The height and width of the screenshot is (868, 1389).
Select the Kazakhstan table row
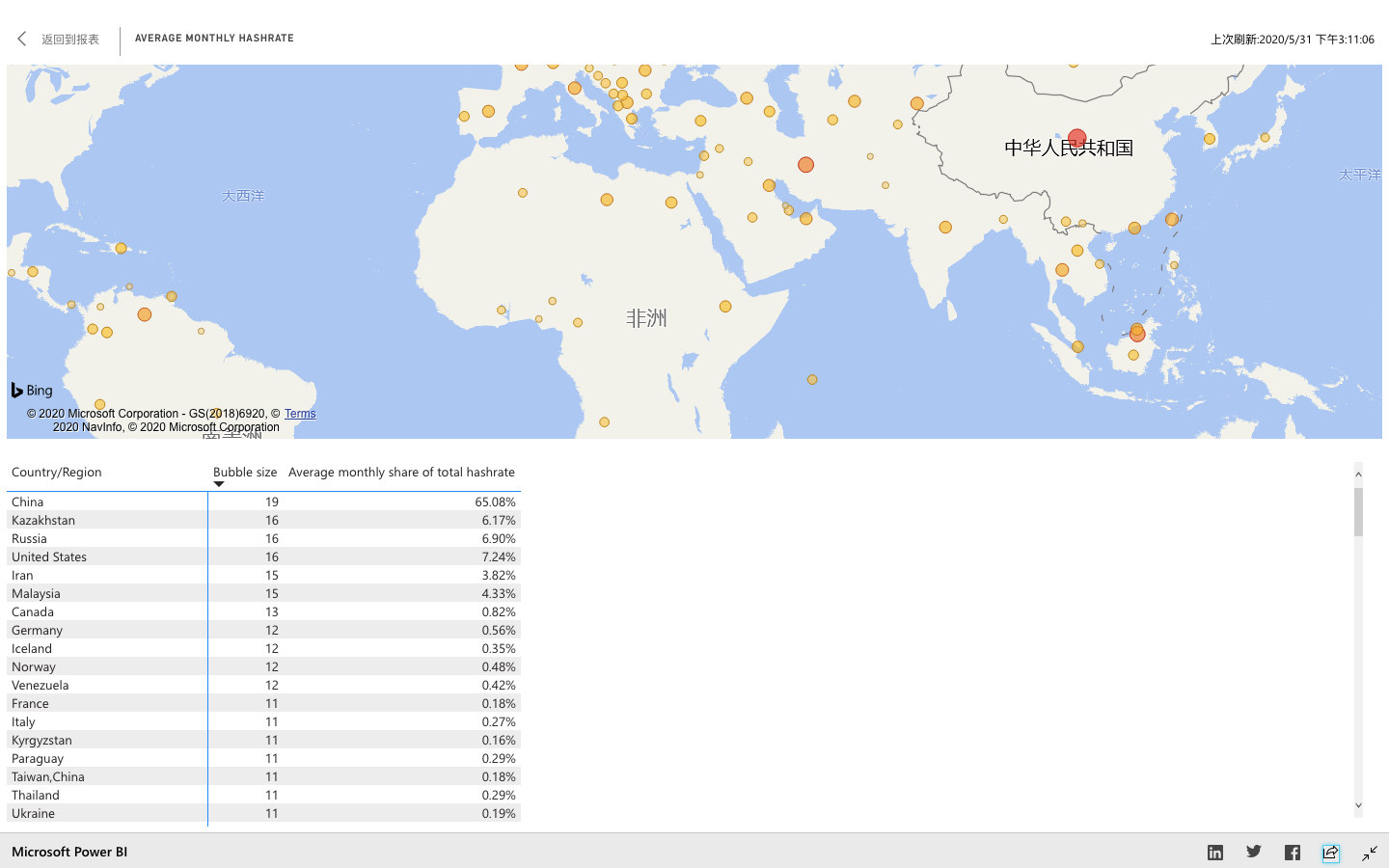tap(263, 520)
